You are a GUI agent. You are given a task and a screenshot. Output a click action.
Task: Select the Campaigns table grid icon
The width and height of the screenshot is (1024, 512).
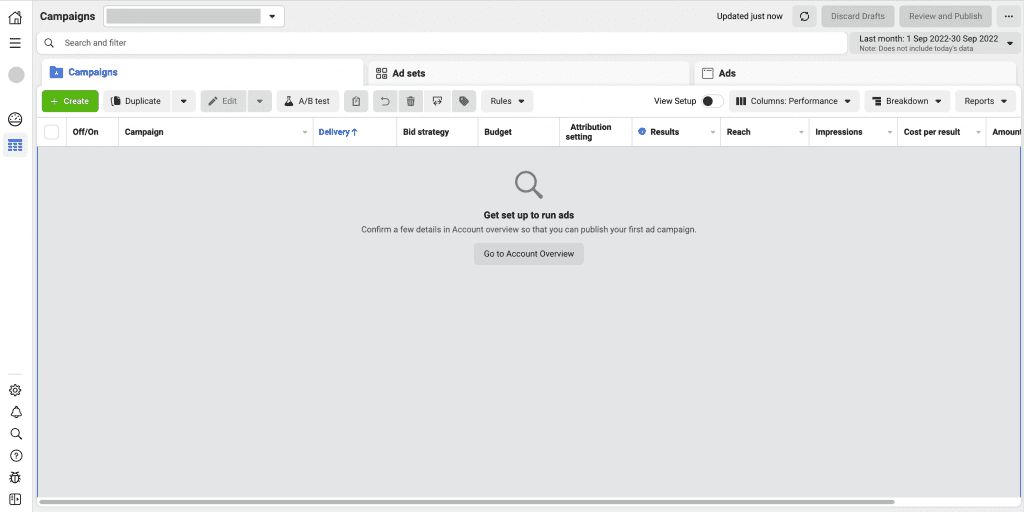15,145
